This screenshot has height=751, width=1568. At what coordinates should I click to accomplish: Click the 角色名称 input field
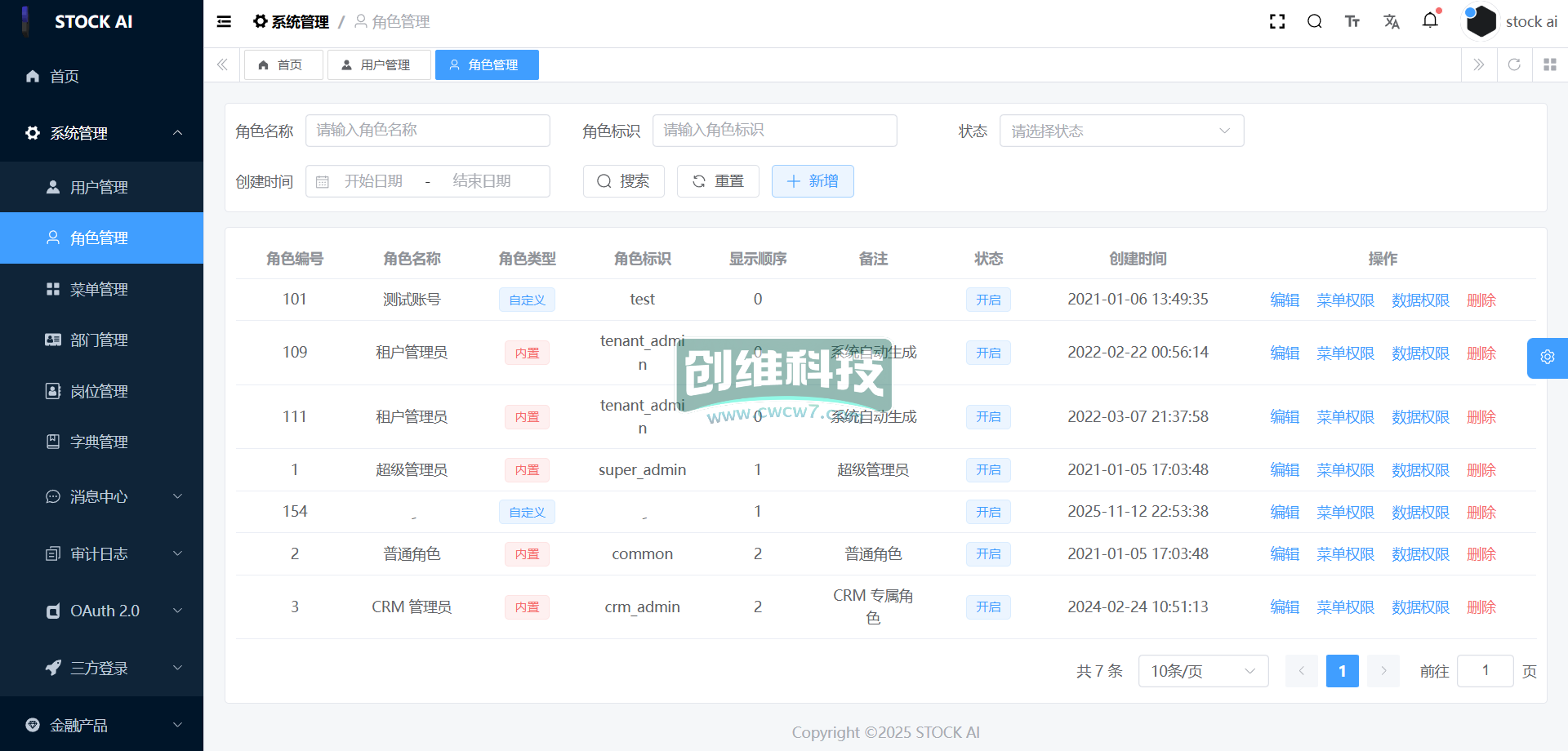pyautogui.click(x=427, y=131)
